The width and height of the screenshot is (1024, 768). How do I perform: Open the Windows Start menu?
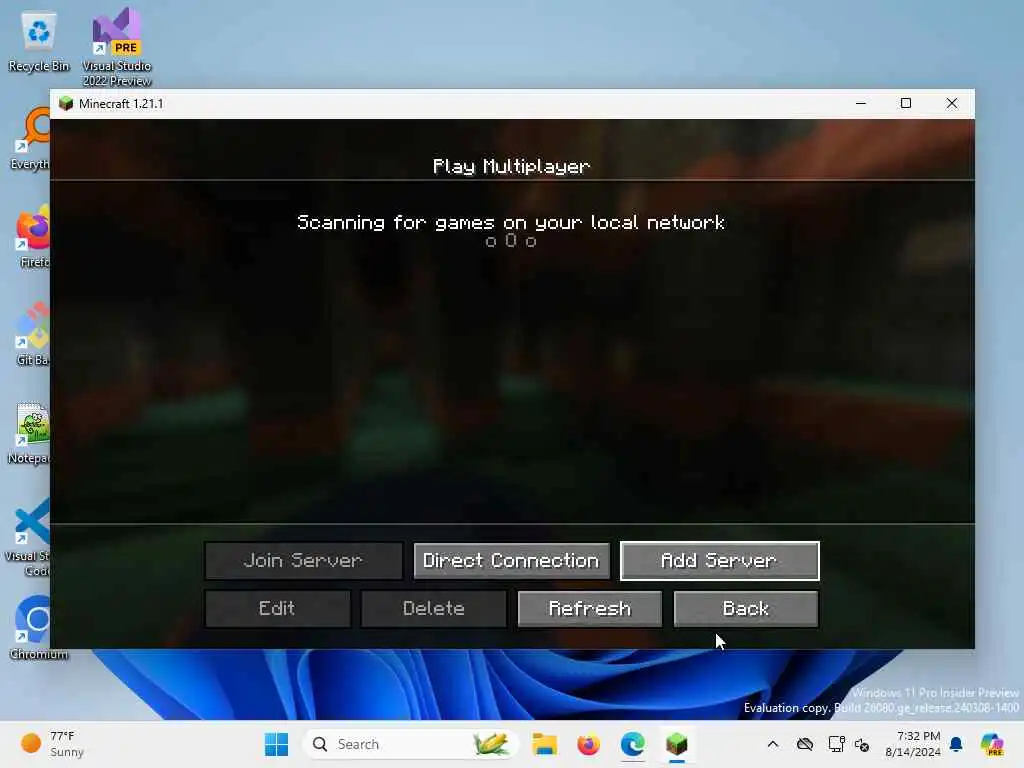(x=276, y=744)
